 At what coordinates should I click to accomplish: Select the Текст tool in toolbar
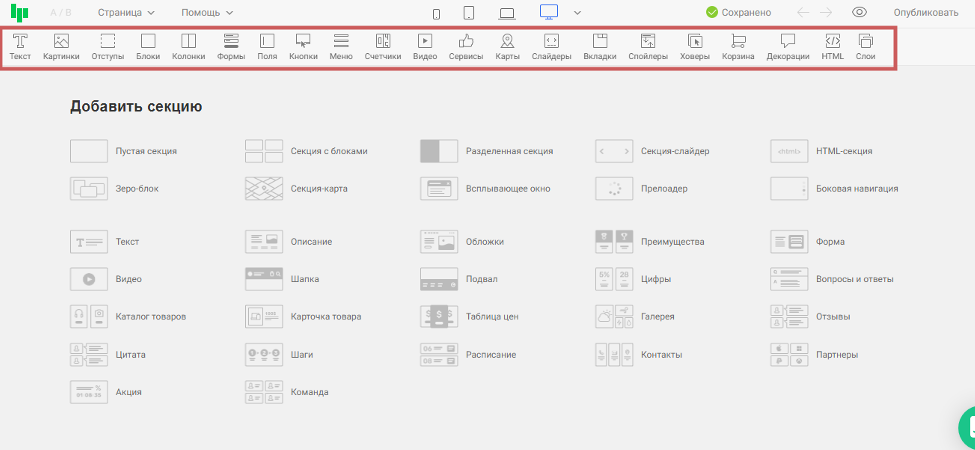click(x=20, y=47)
